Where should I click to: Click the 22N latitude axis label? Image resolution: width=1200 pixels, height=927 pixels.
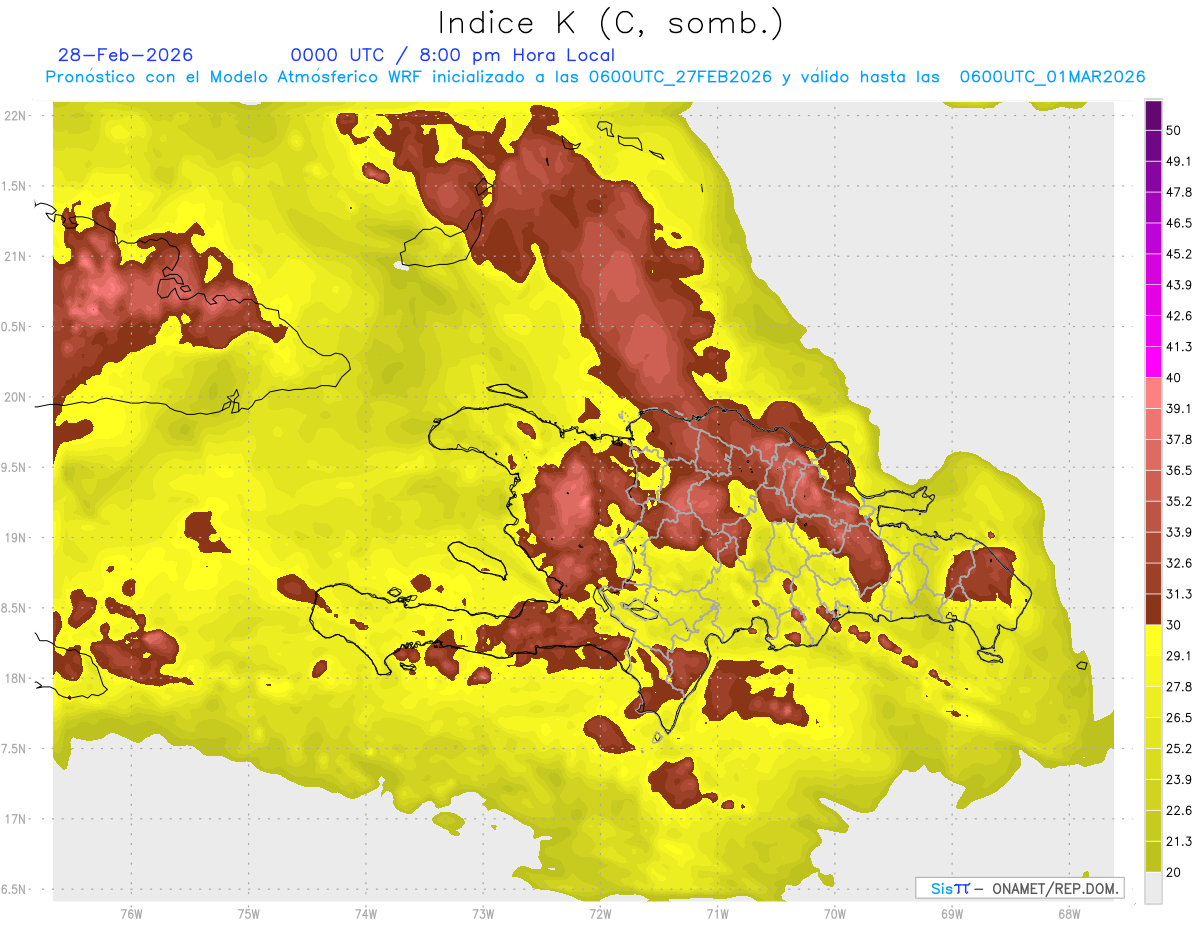(15, 116)
